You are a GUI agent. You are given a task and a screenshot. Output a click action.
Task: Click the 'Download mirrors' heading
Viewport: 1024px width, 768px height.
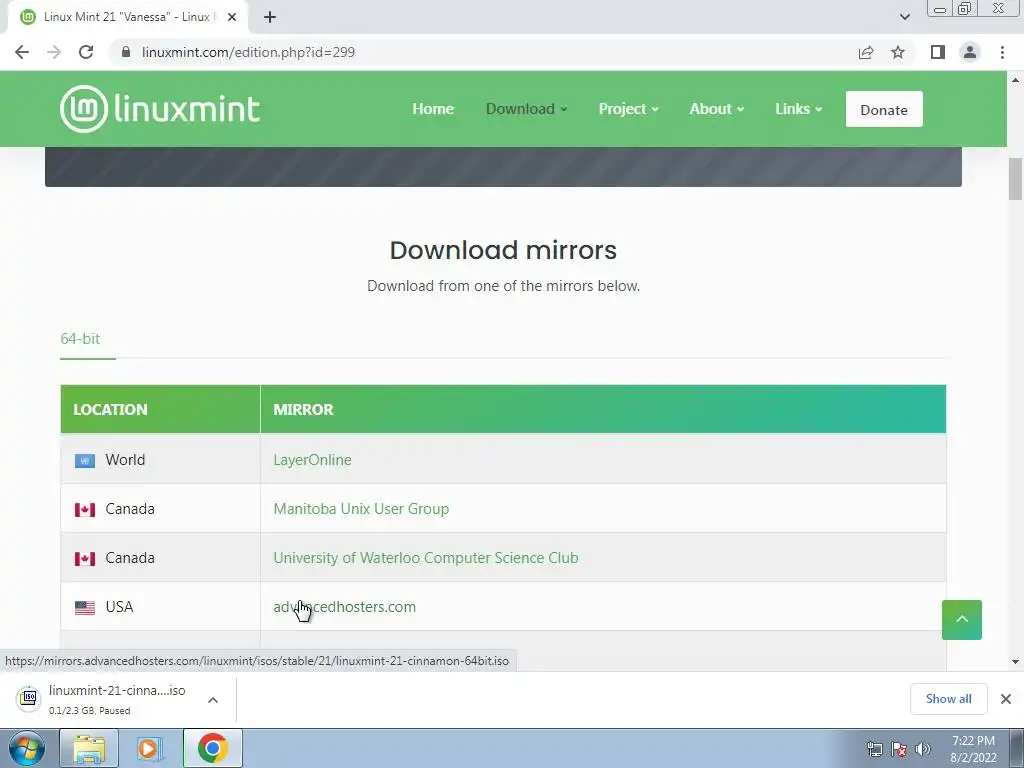pyautogui.click(x=503, y=250)
